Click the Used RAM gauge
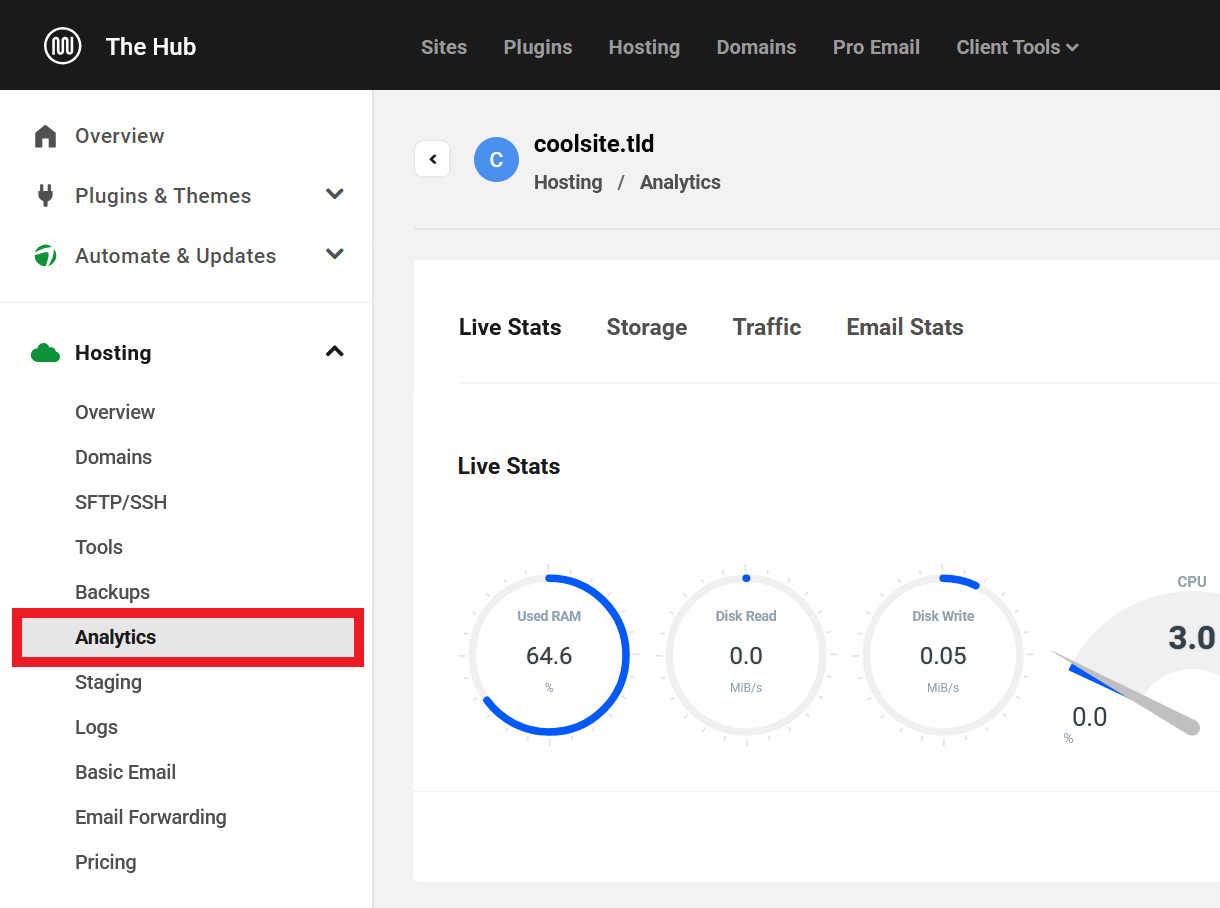 click(x=548, y=655)
